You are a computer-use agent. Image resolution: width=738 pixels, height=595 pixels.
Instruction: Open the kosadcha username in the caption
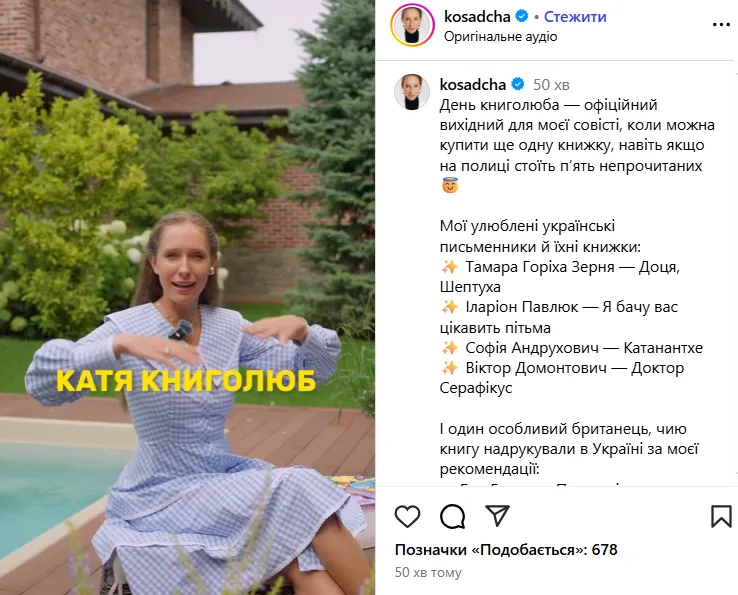(473, 85)
